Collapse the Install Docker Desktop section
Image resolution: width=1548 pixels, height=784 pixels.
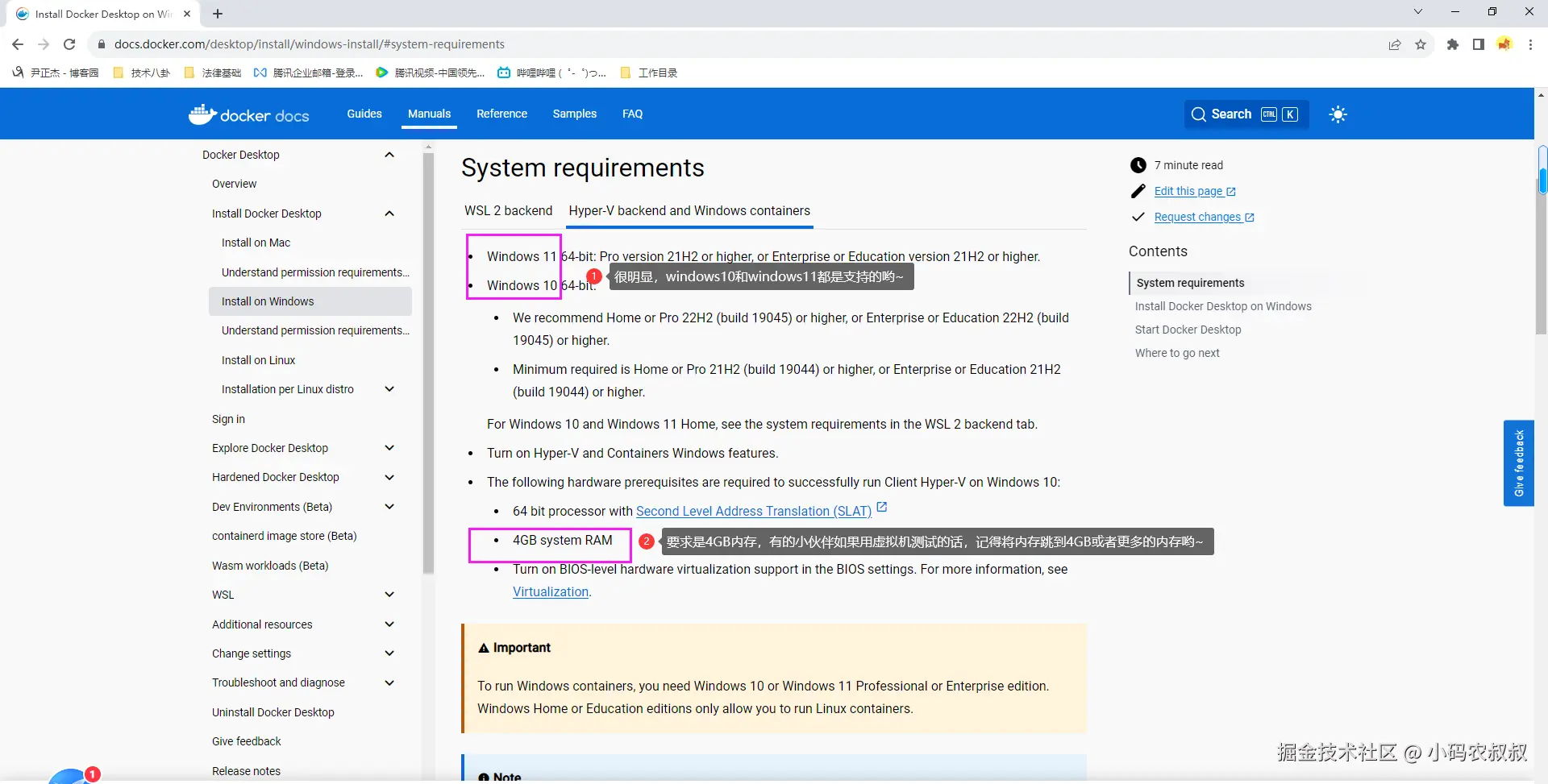(x=389, y=214)
